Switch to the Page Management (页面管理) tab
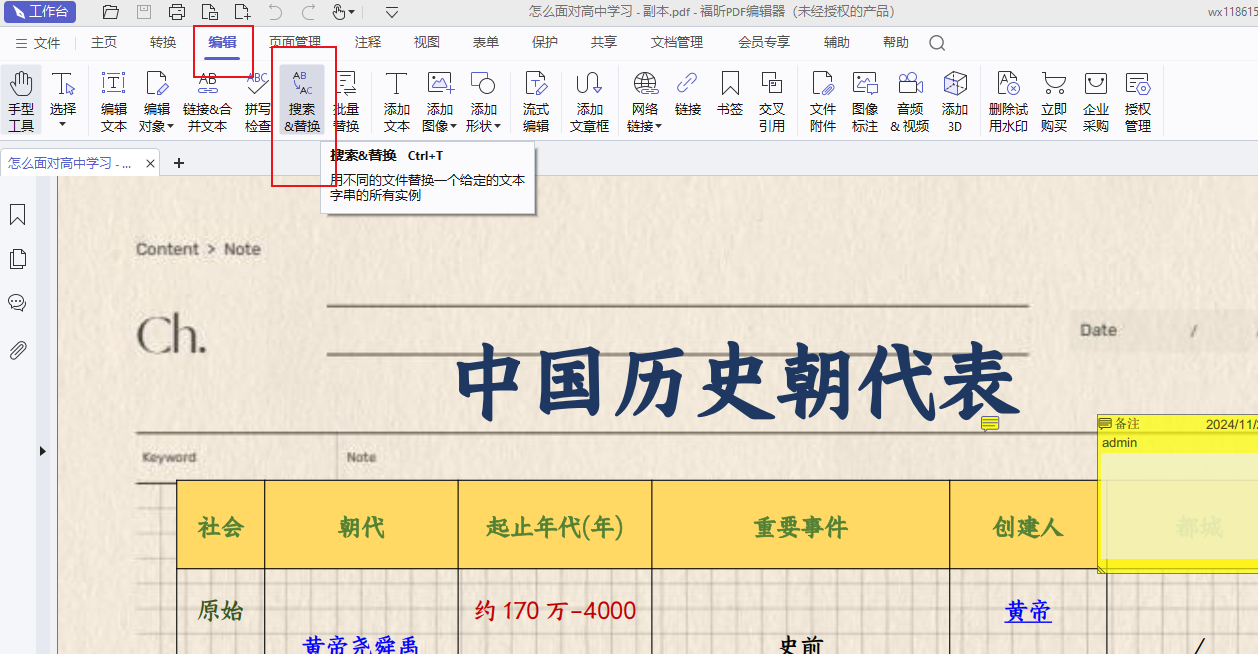Screen dimensions: 1258x654 tap(295, 42)
